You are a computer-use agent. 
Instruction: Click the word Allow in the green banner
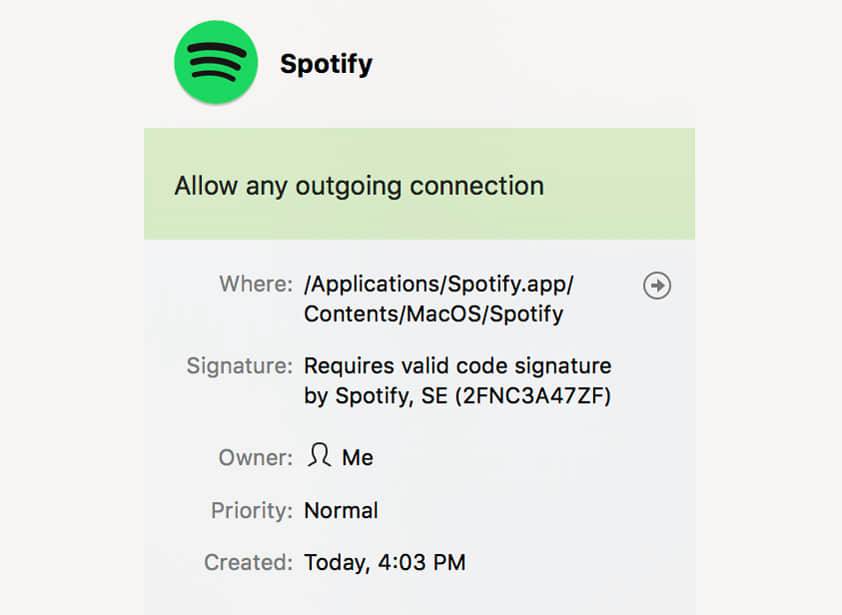pyautogui.click(x=206, y=186)
